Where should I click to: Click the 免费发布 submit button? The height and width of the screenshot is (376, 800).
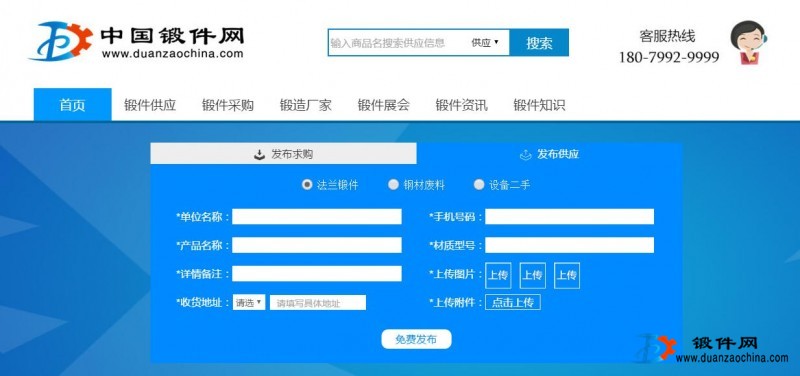[x=416, y=339]
